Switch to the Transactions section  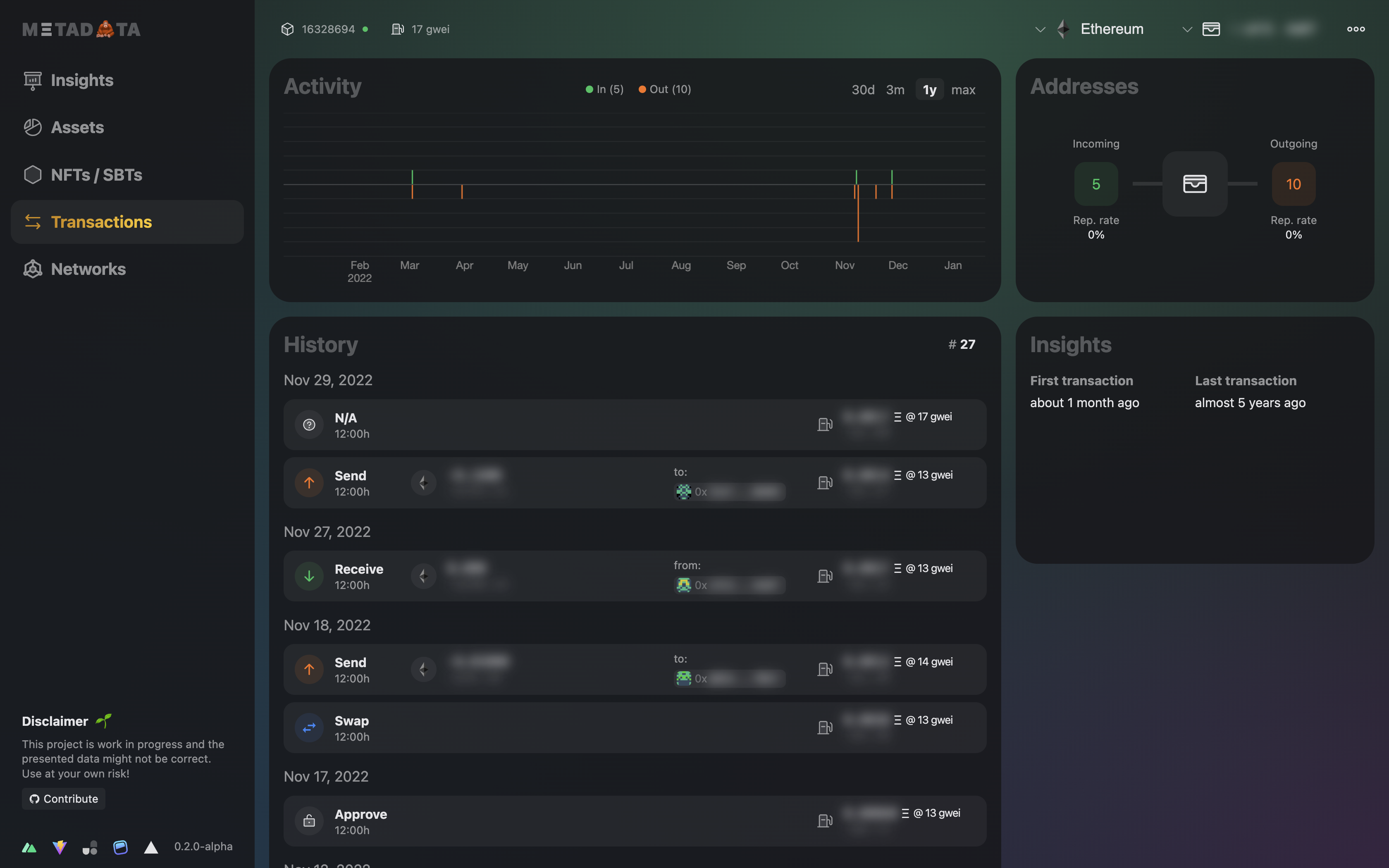tap(102, 222)
